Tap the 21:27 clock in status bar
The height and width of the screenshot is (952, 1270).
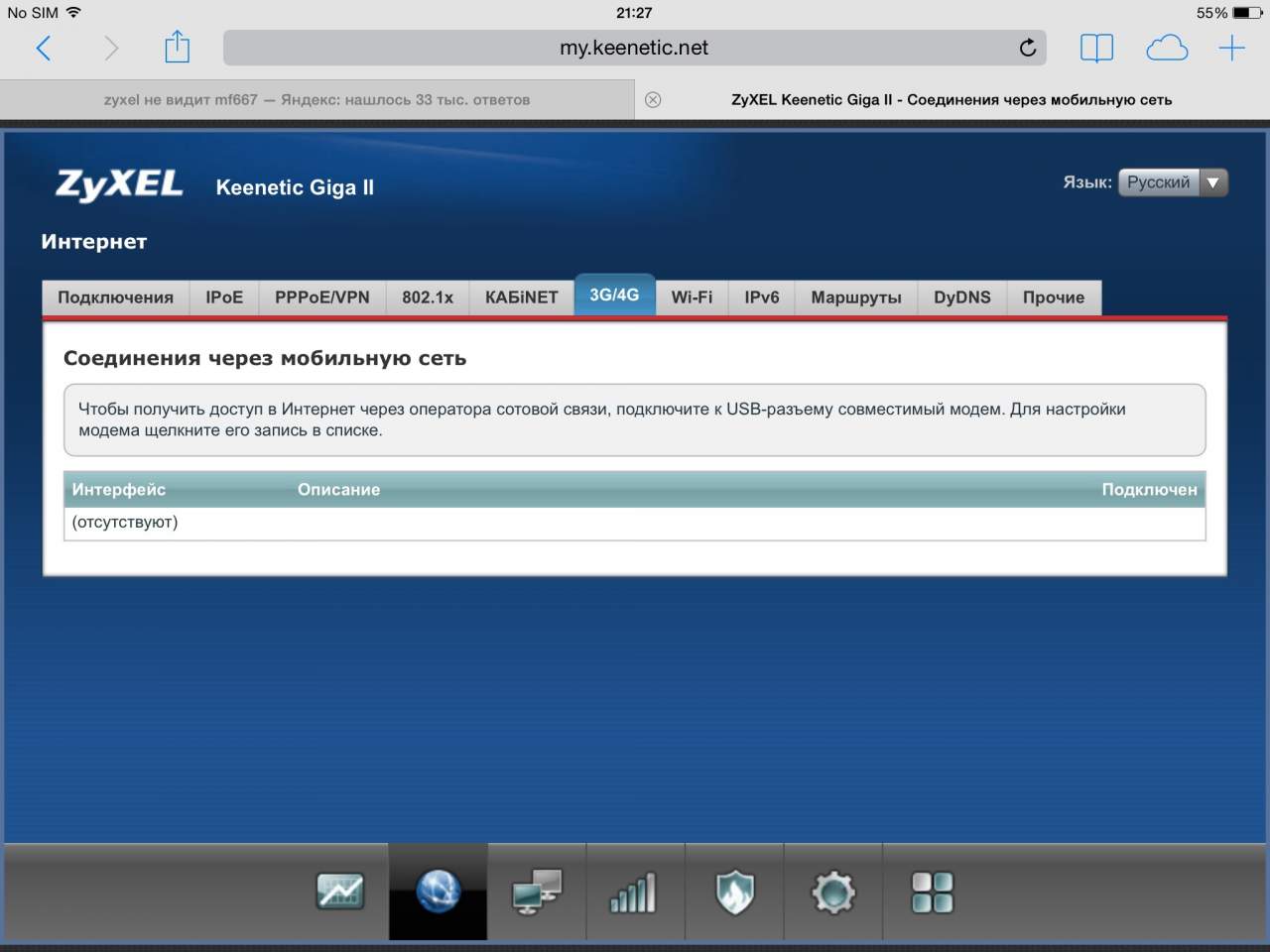coord(634,13)
